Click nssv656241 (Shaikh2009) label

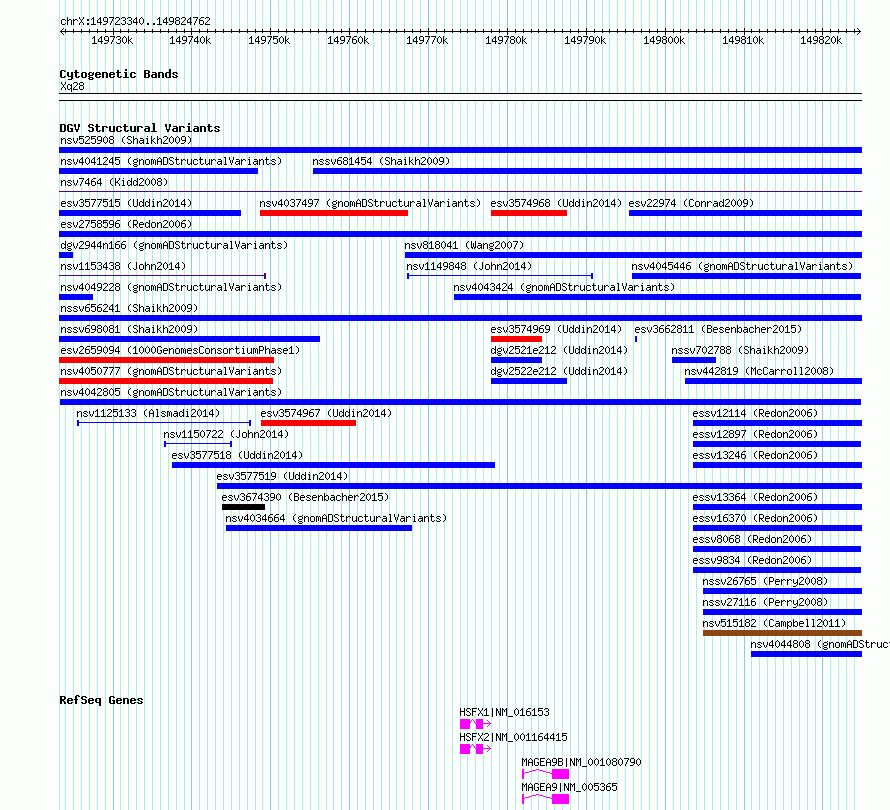tap(129, 308)
